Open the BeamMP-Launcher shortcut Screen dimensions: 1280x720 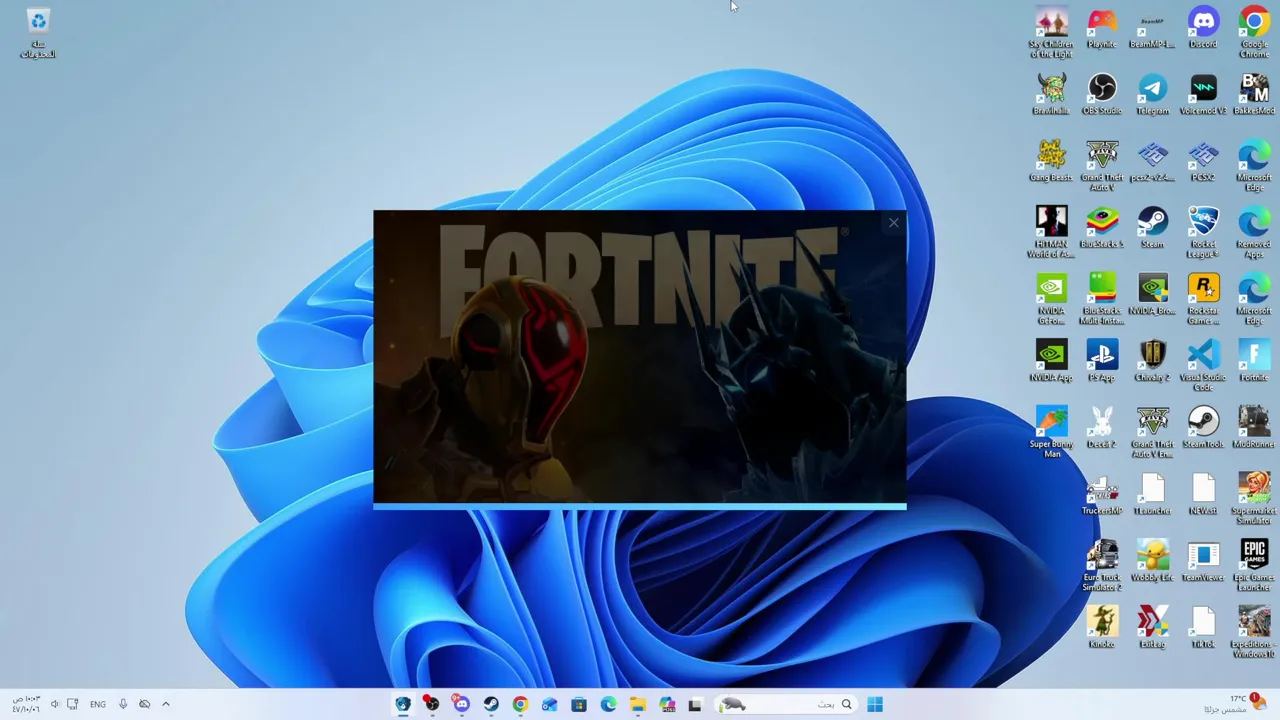[x=1152, y=28]
